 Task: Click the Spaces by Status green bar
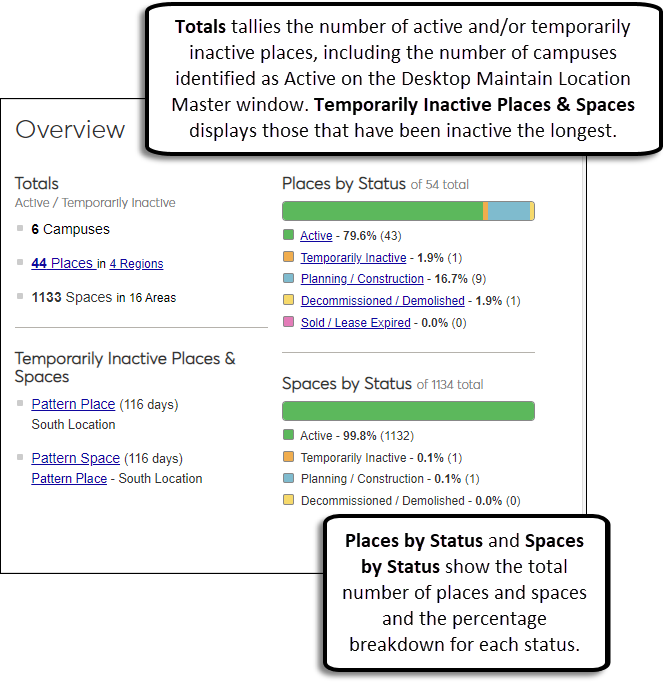coord(408,411)
